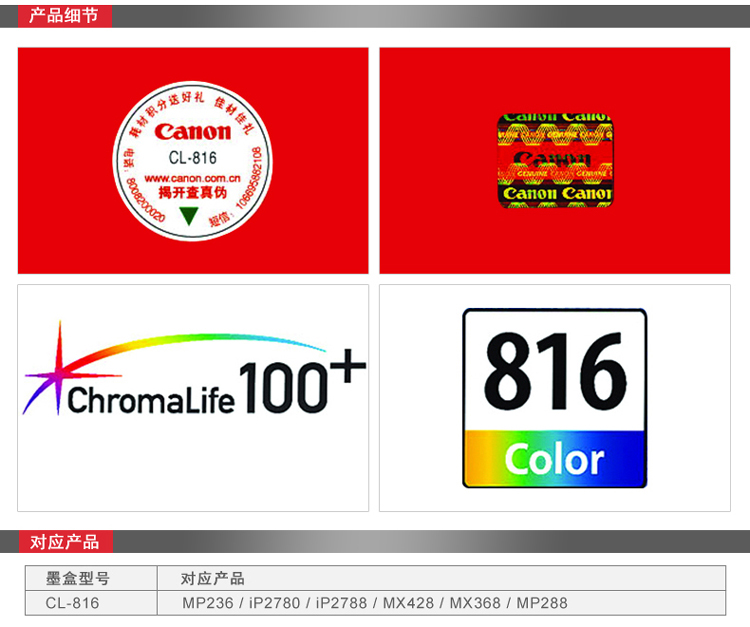Open the round Canon CL-816 anti-counterfeit sticker image
This screenshot has width=750, height=627.
pos(193,161)
